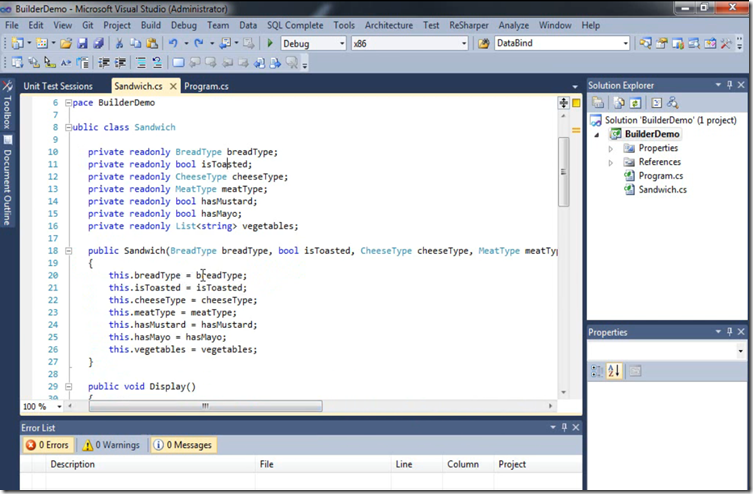Screen dimensions: 753x494
Task: Click the Redo arrow icon
Action: [x=198, y=43]
